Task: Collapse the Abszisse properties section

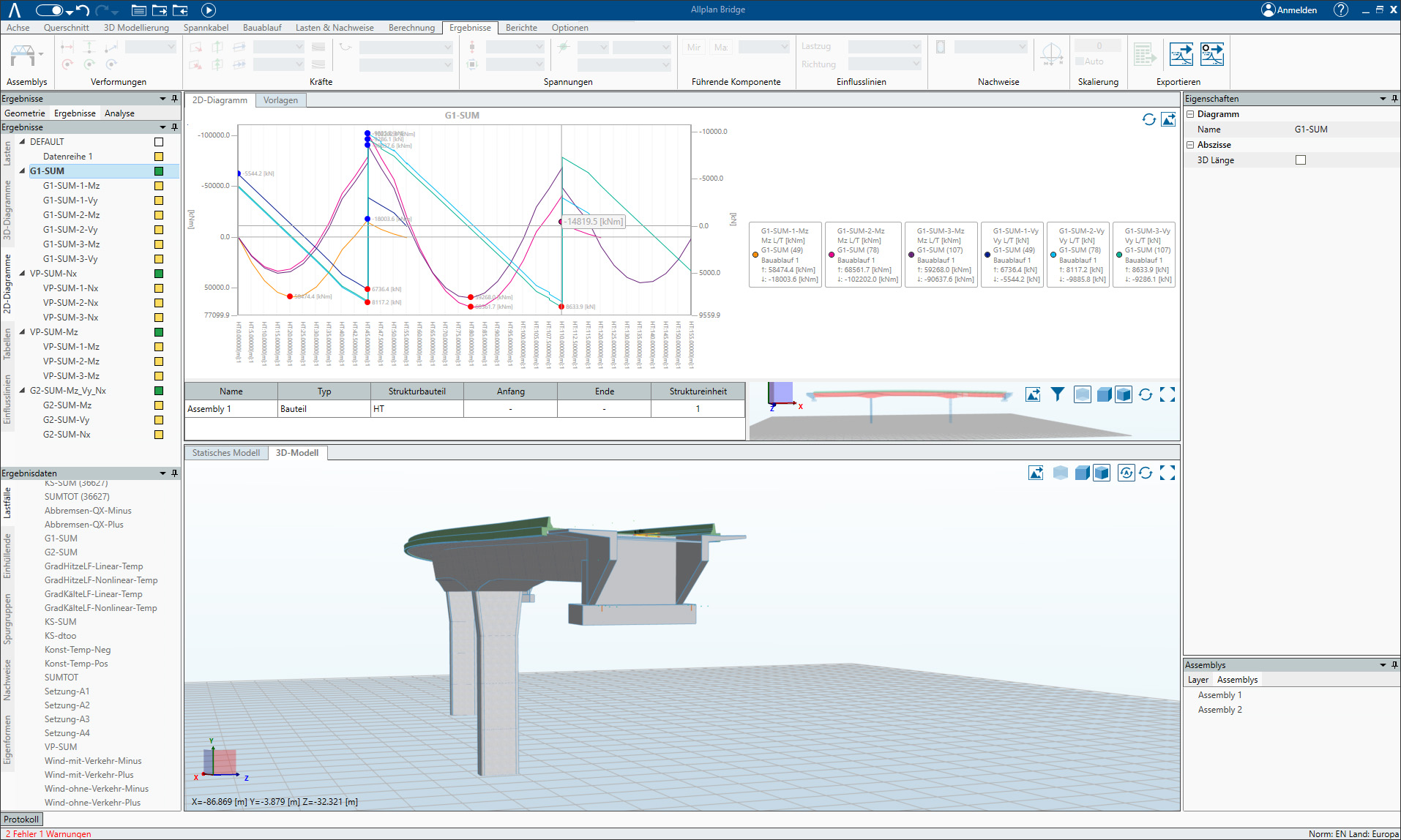Action: (1190, 145)
